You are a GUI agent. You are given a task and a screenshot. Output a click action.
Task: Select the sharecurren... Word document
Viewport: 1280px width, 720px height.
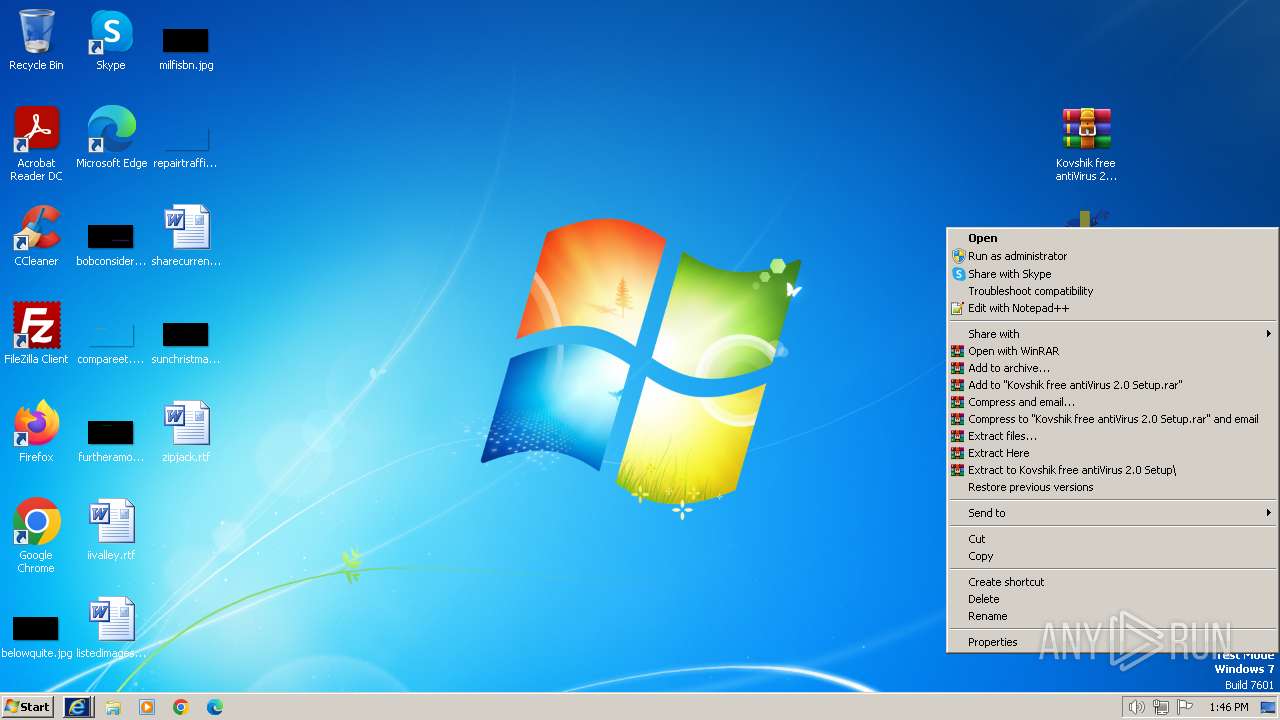point(186,235)
